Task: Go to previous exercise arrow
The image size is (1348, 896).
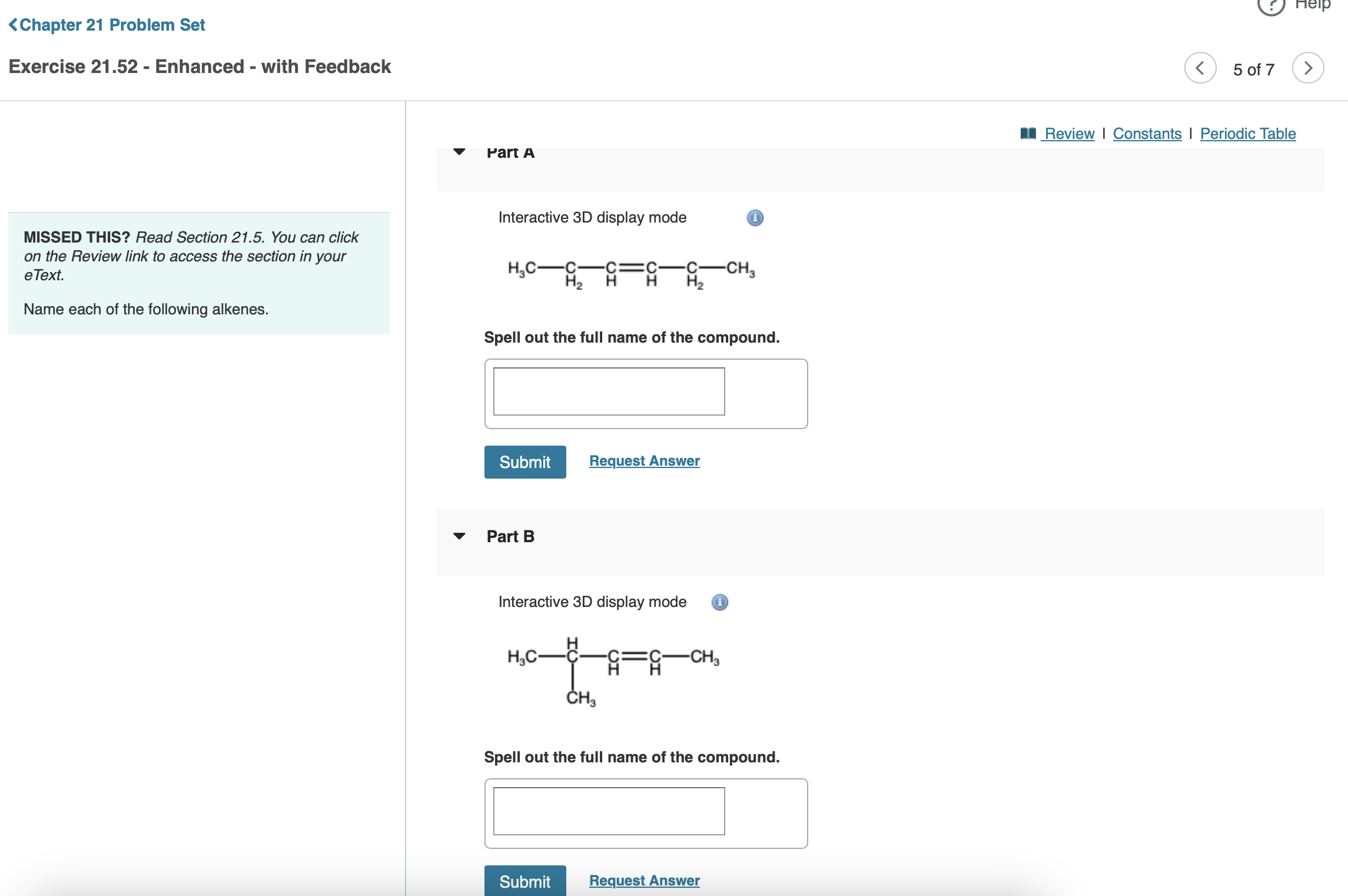Action: tap(1200, 68)
